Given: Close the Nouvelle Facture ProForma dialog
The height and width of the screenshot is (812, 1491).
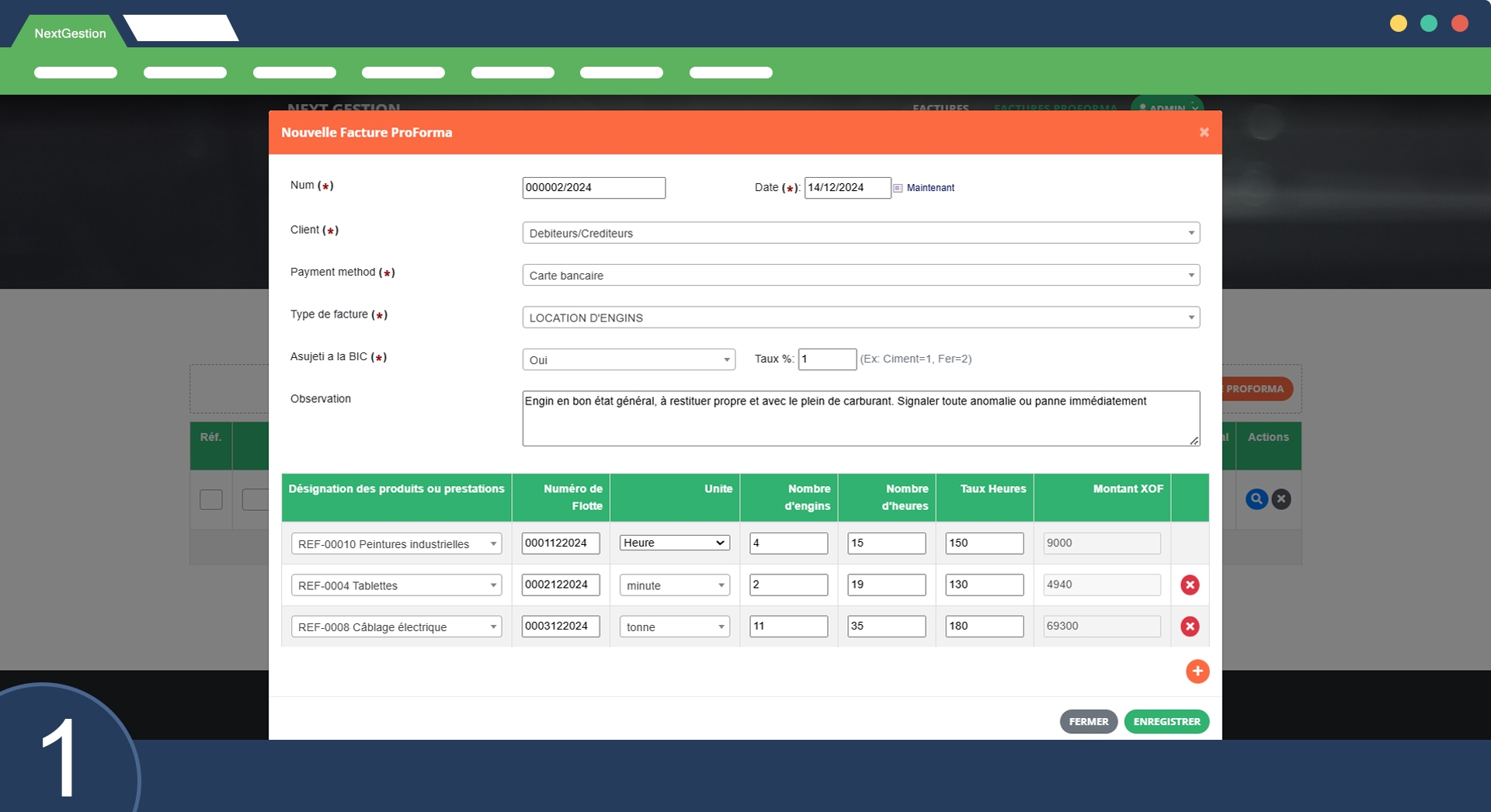Looking at the screenshot, I should pyautogui.click(x=1204, y=133).
